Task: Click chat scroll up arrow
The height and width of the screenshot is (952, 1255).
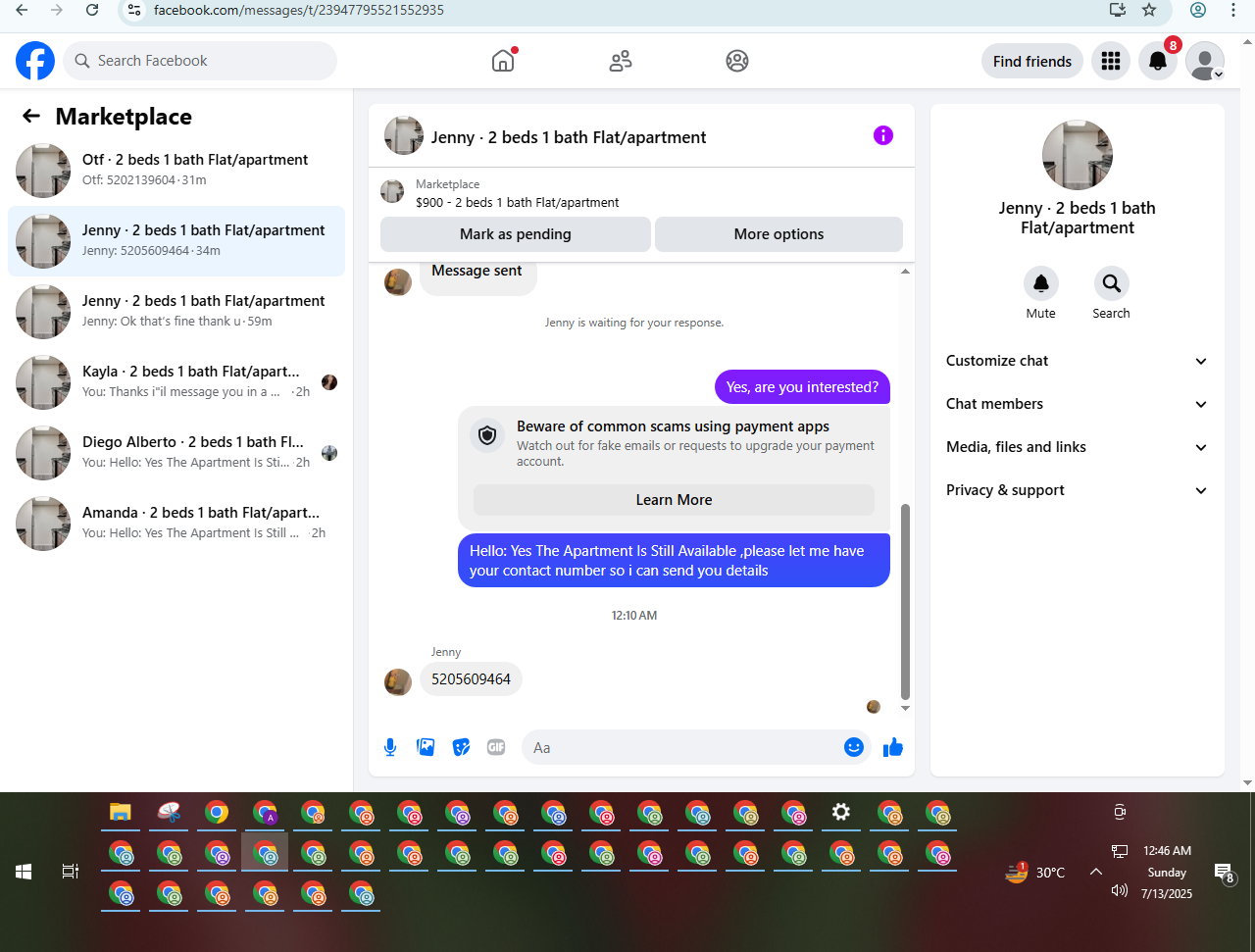Action: [x=905, y=271]
